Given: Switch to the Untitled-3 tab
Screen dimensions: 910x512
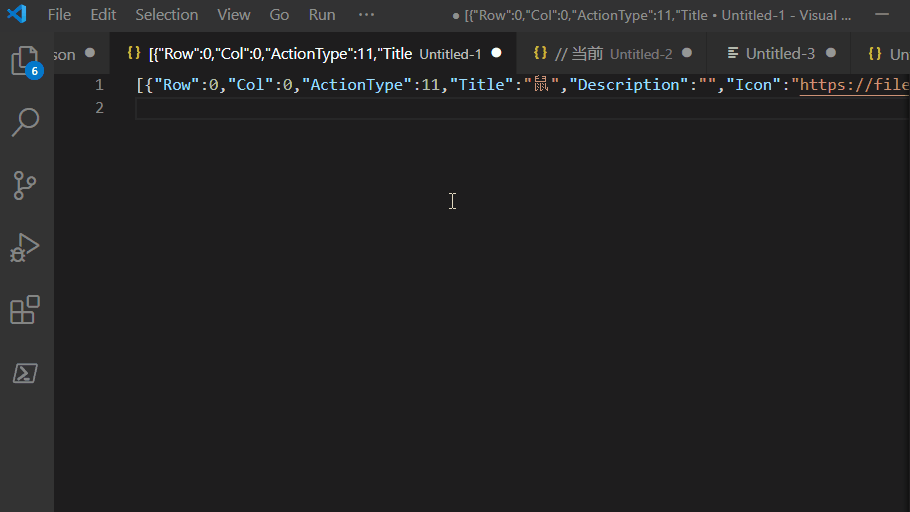Looking at the screenshot, I should tap(780, 53).
